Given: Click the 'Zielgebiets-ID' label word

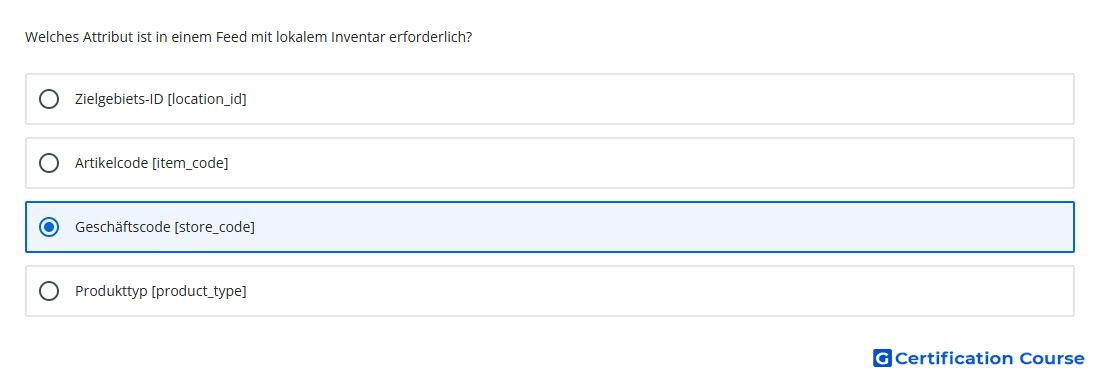Looking at the screenshot, I should pyautogui.click(x=119, y=99).
